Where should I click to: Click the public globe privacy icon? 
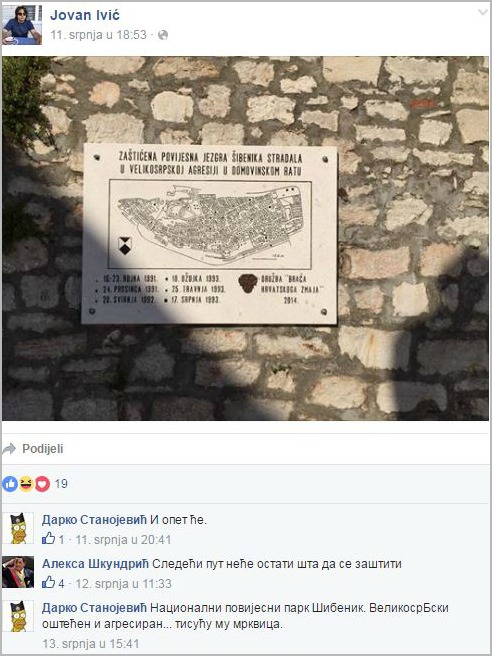pyautogui.click(x=163, y=35)
